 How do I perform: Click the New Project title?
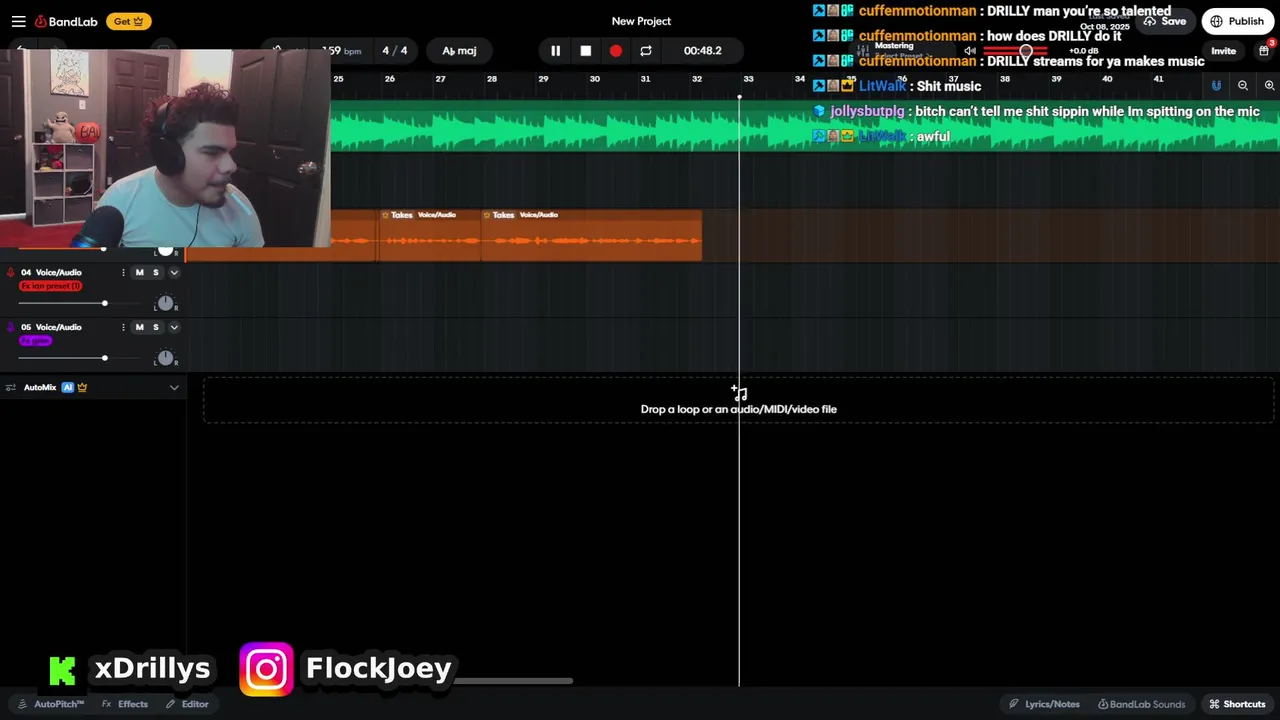tap(641, 21)
